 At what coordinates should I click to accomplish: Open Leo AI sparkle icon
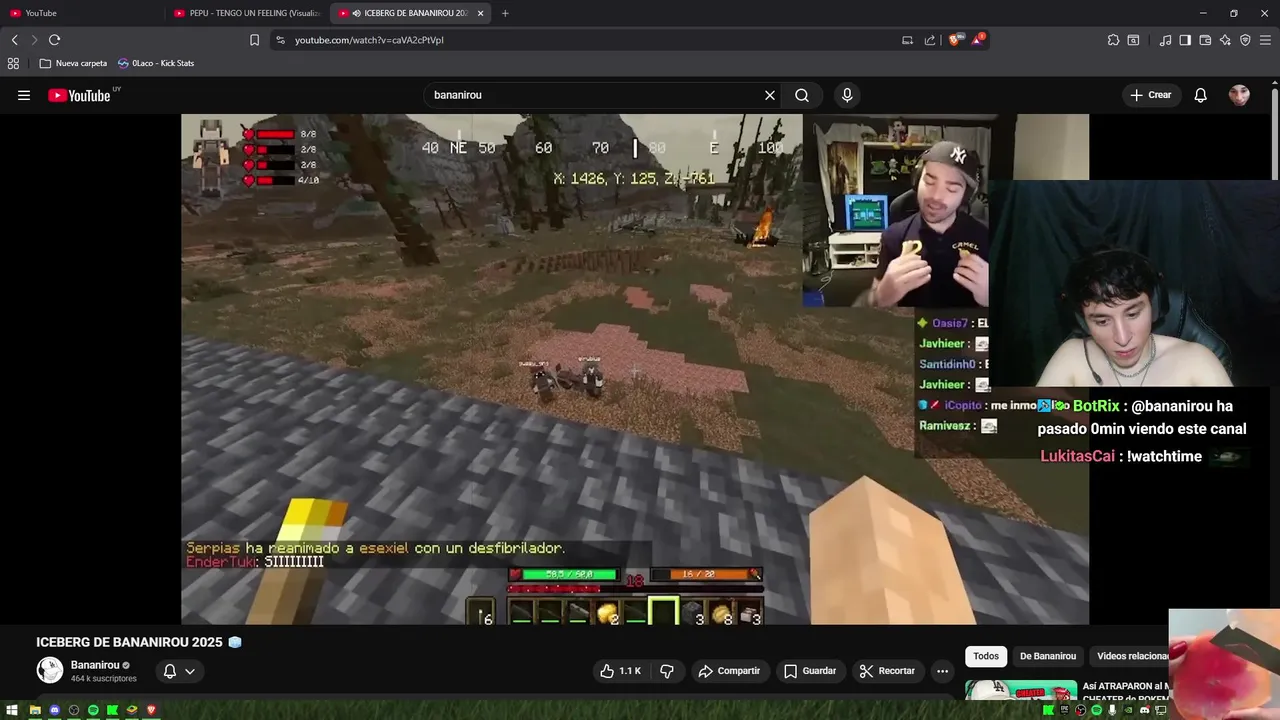(1225, 40)
